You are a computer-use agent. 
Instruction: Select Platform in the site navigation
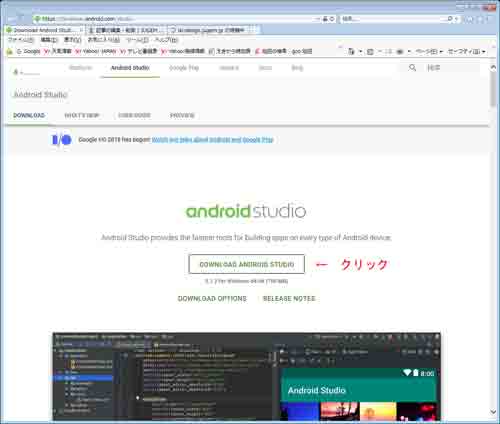(80, 68)
